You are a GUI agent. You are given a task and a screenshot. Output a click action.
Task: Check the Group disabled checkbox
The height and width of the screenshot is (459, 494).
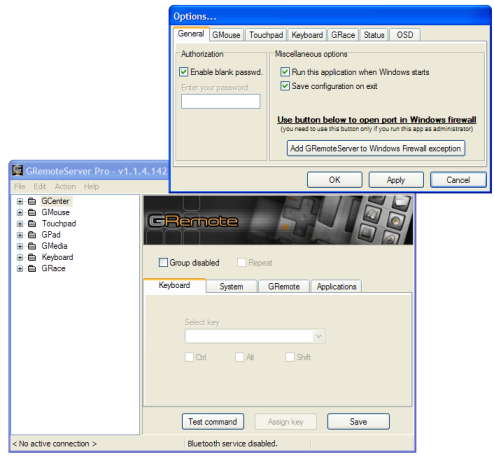(x=163, y=263)
